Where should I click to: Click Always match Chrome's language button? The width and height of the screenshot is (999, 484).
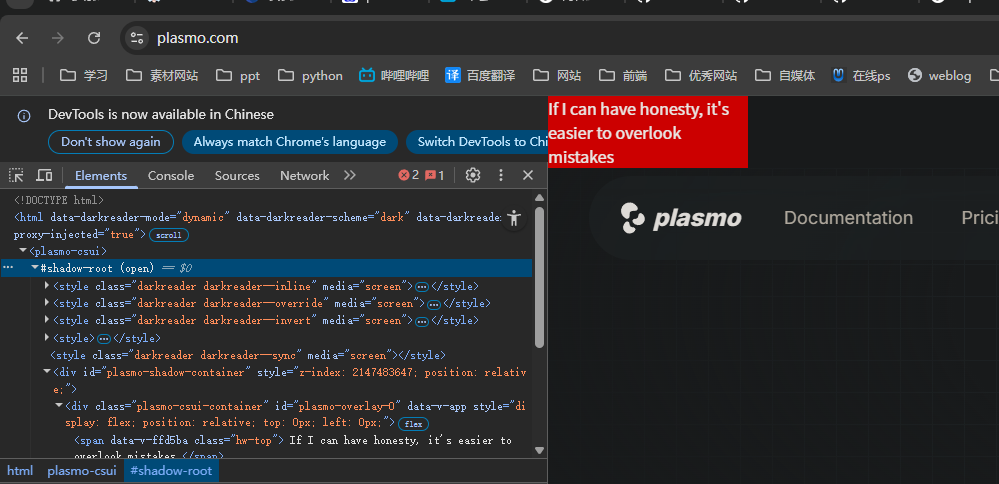point(289,142)
